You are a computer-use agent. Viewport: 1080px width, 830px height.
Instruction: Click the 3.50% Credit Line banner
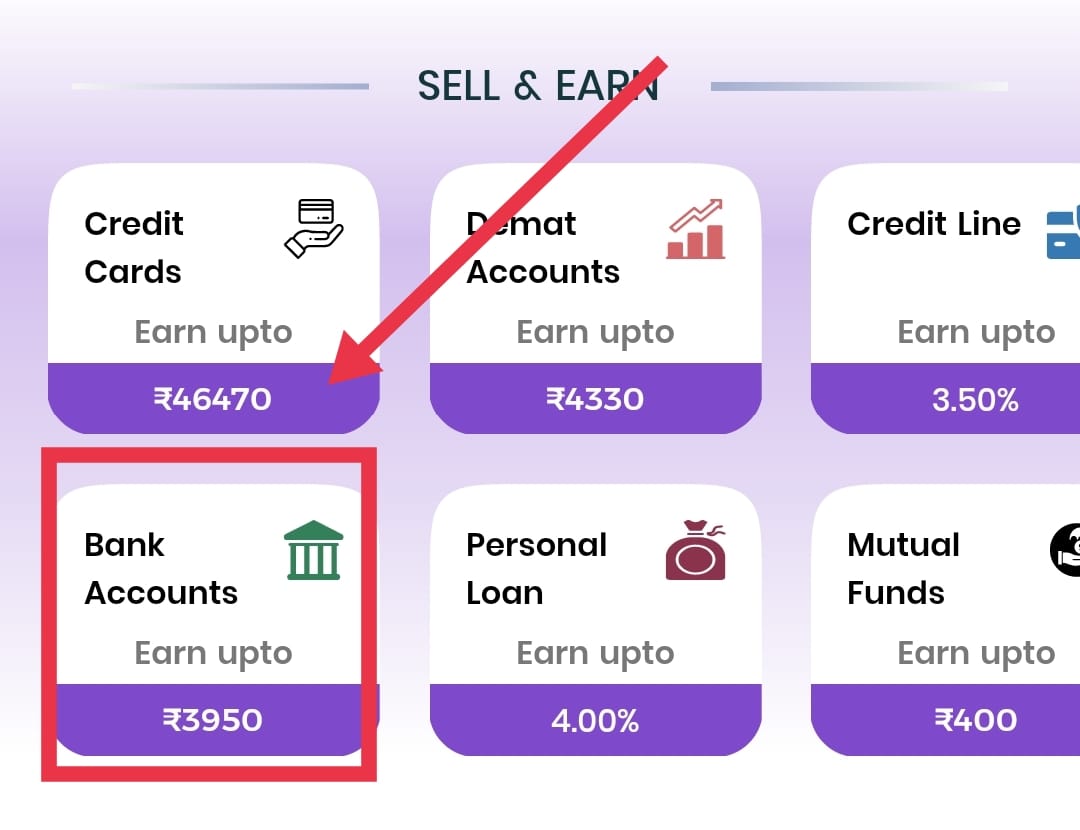point(977,398)
